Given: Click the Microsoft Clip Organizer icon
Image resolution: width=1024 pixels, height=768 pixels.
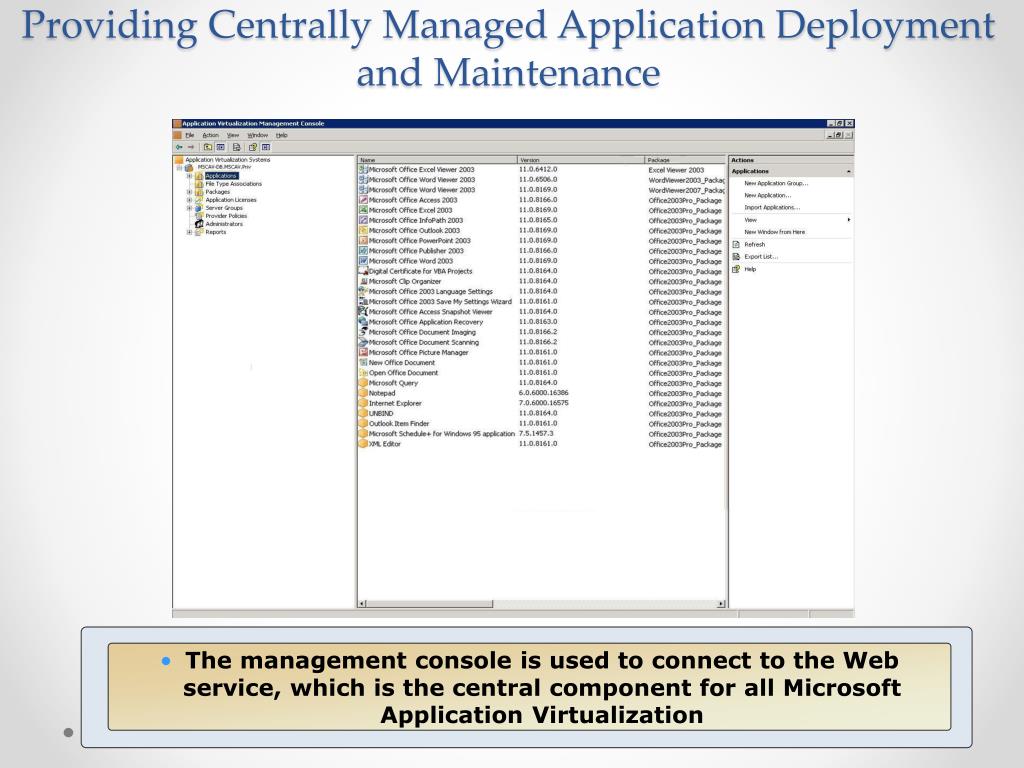Looking at the screenshot, I should pyautogui.click(x=363, y=281).
